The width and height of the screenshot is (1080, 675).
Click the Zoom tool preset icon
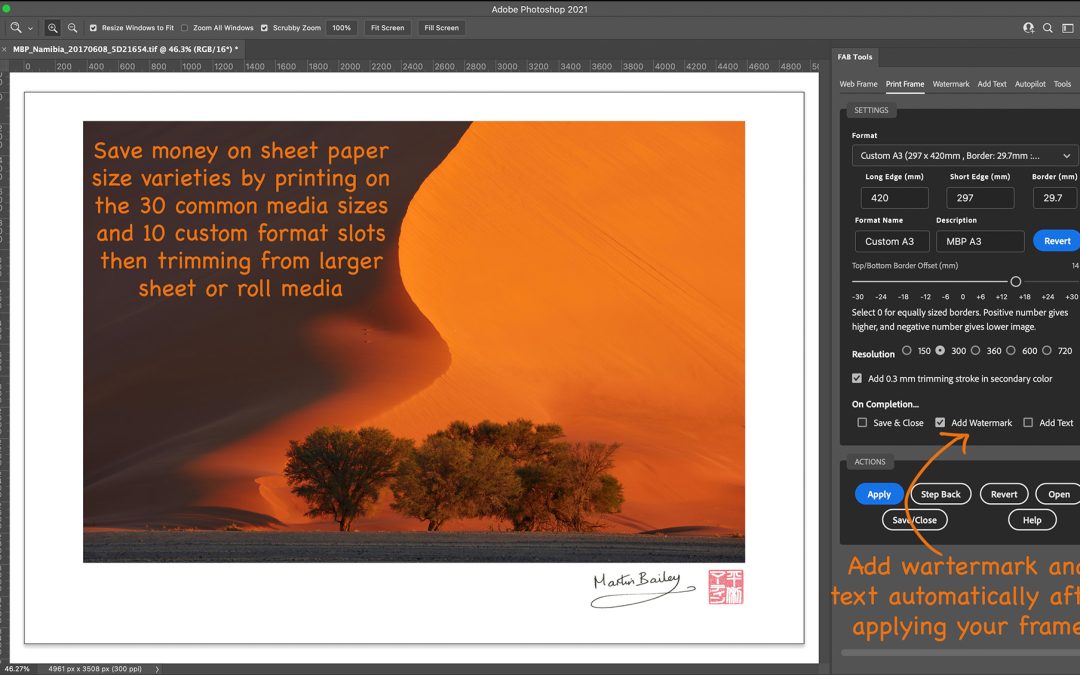(x=15, y=28)
